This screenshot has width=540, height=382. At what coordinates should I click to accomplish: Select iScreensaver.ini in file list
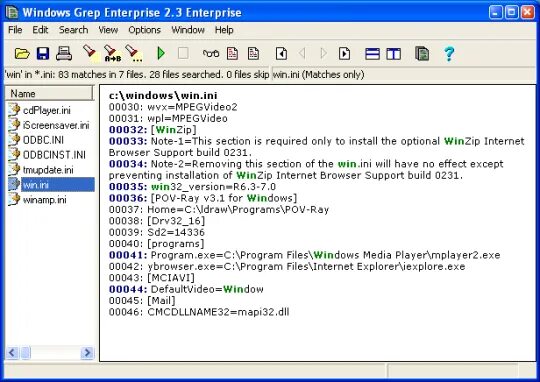(x=56, y=125)
